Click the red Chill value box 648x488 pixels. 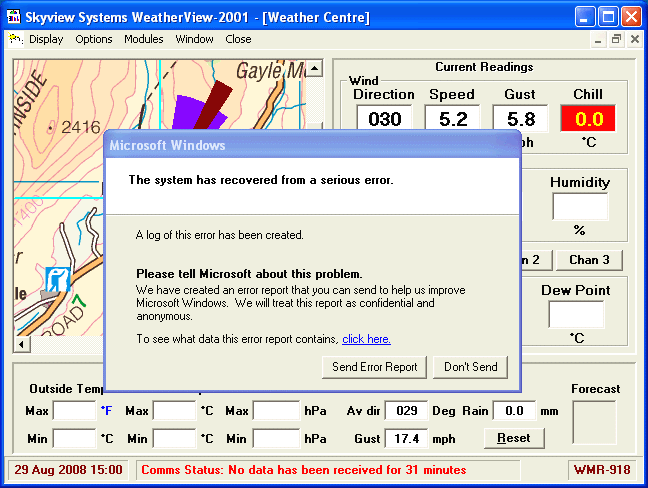587,119
